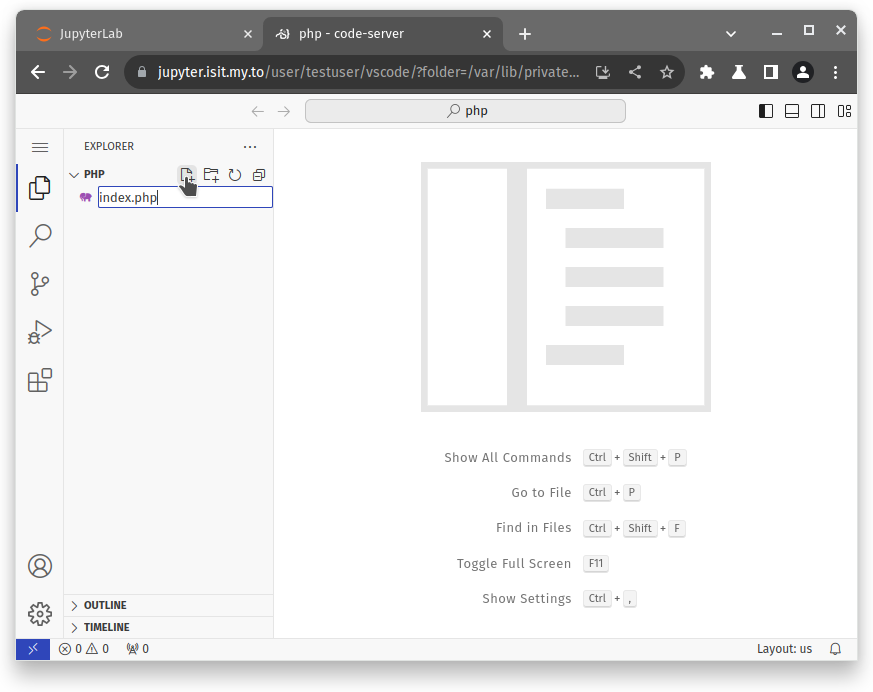Click the errors and warnings status indicator
This screenshot has height=692, width=873.
(83, 649)
